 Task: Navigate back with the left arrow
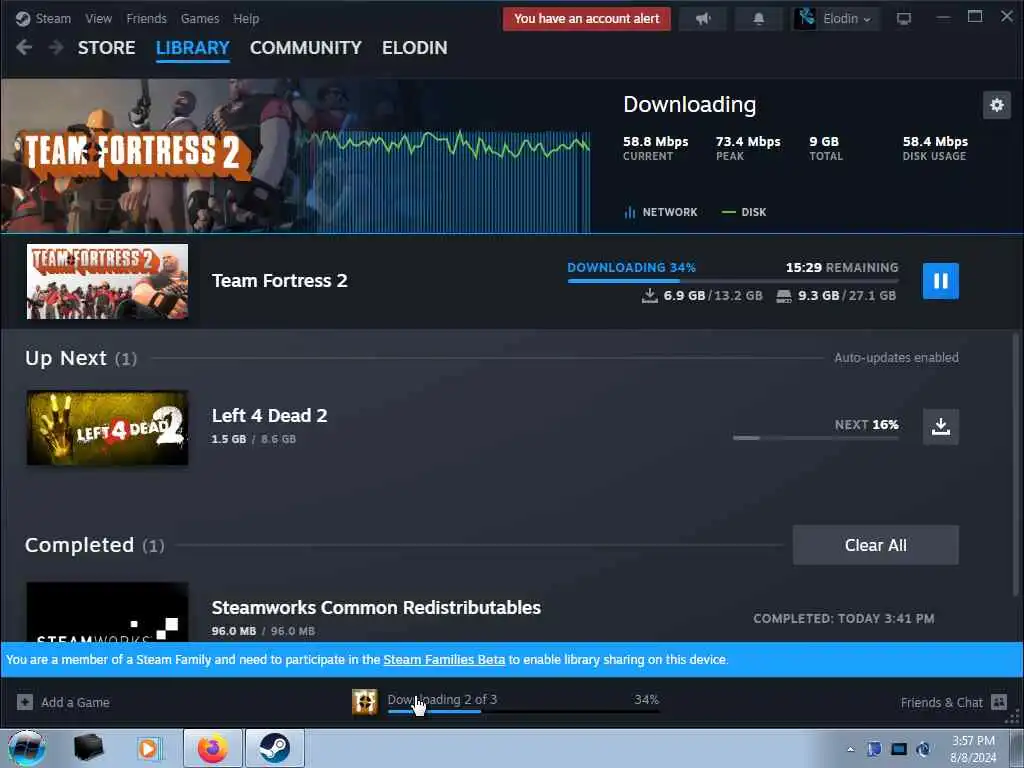point(24,48)
